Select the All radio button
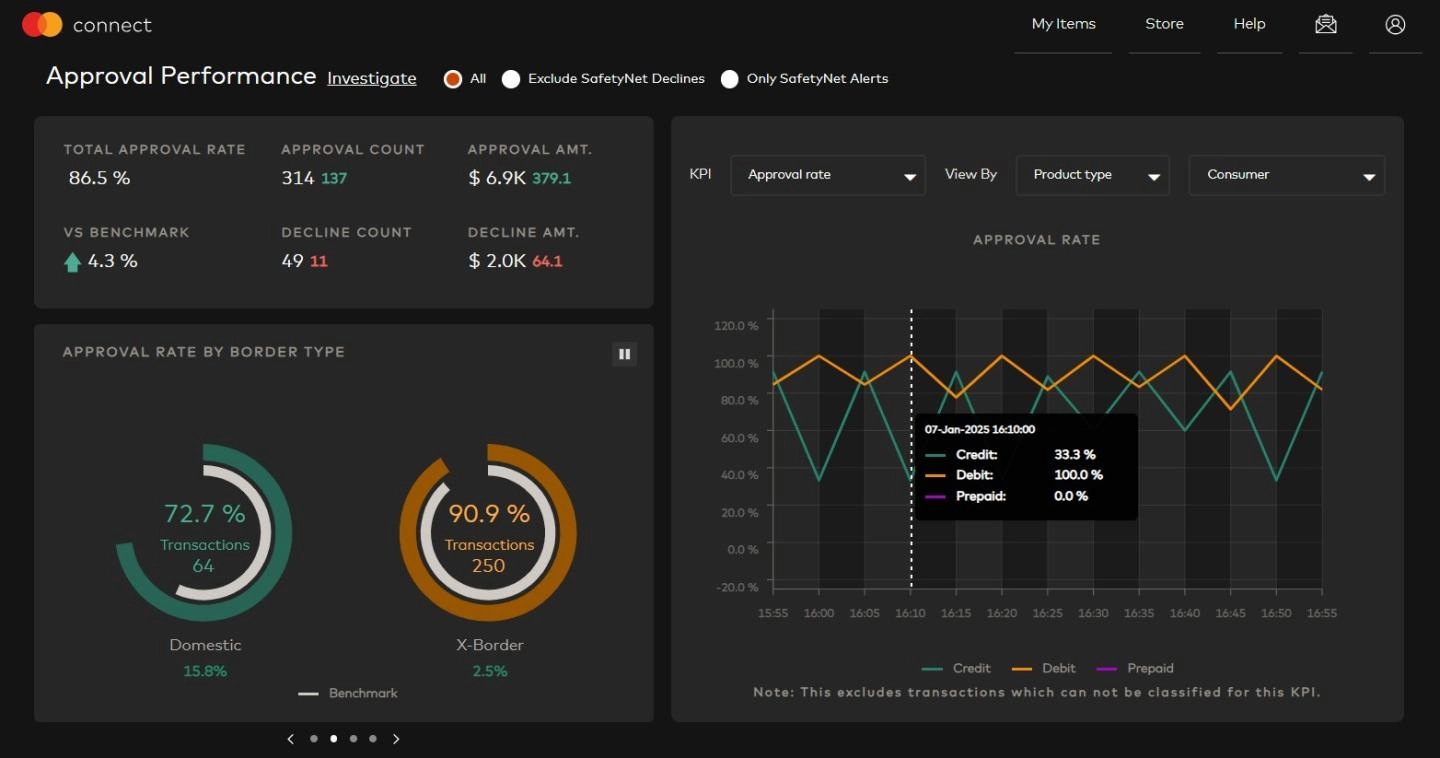Image resolution: width=1440 pixels, height=758 pixels. (452, 78)
